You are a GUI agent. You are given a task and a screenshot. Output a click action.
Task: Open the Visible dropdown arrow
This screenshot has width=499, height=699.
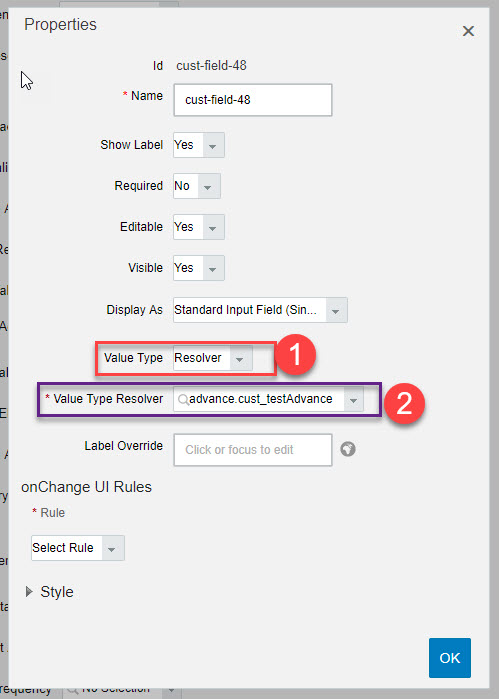click(213, 268)
